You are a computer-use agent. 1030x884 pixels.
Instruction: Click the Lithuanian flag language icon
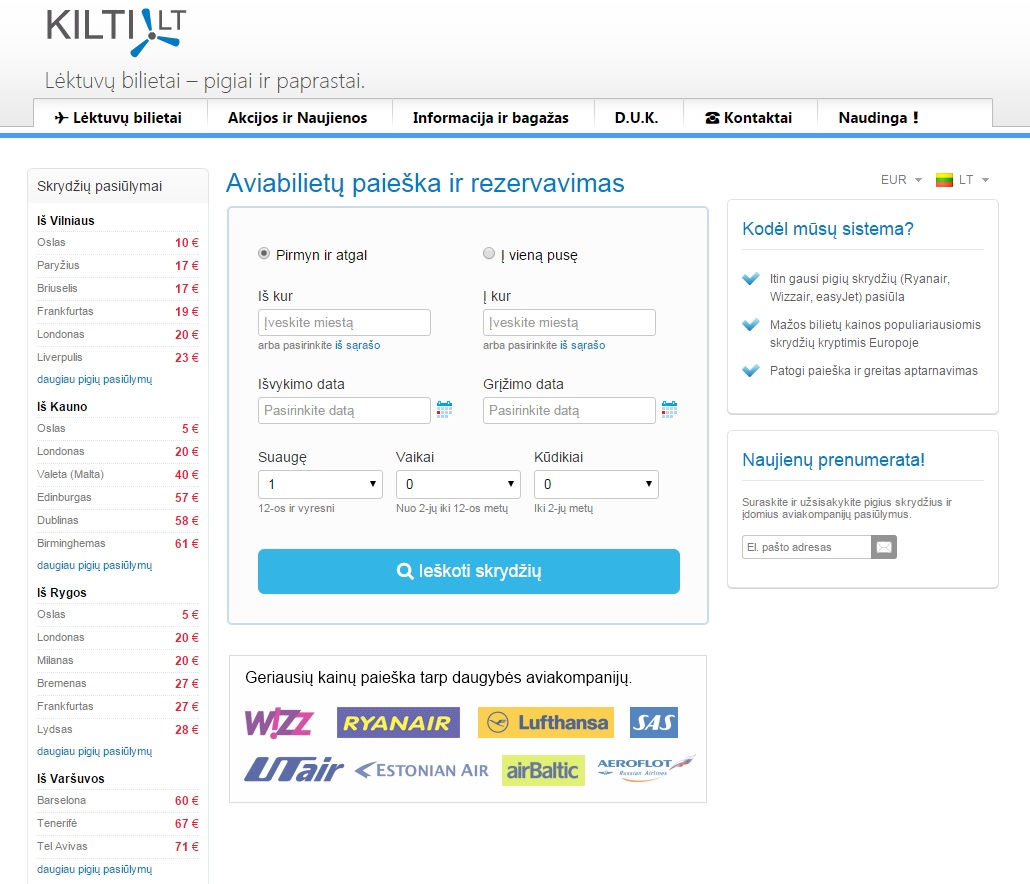[944, 180]
